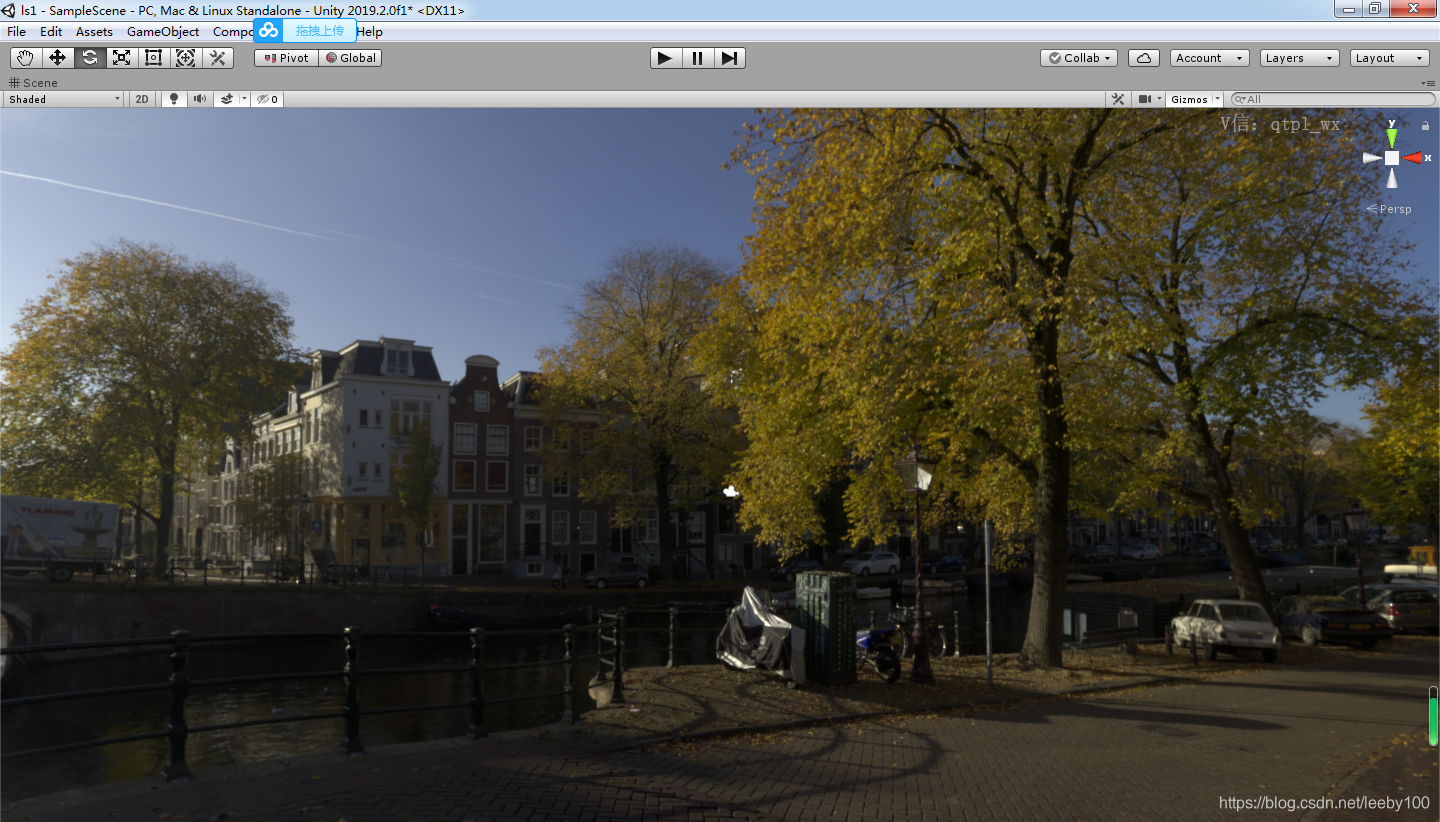
Task: Open the cloud Services button
Action: (x=1144, y=58)
